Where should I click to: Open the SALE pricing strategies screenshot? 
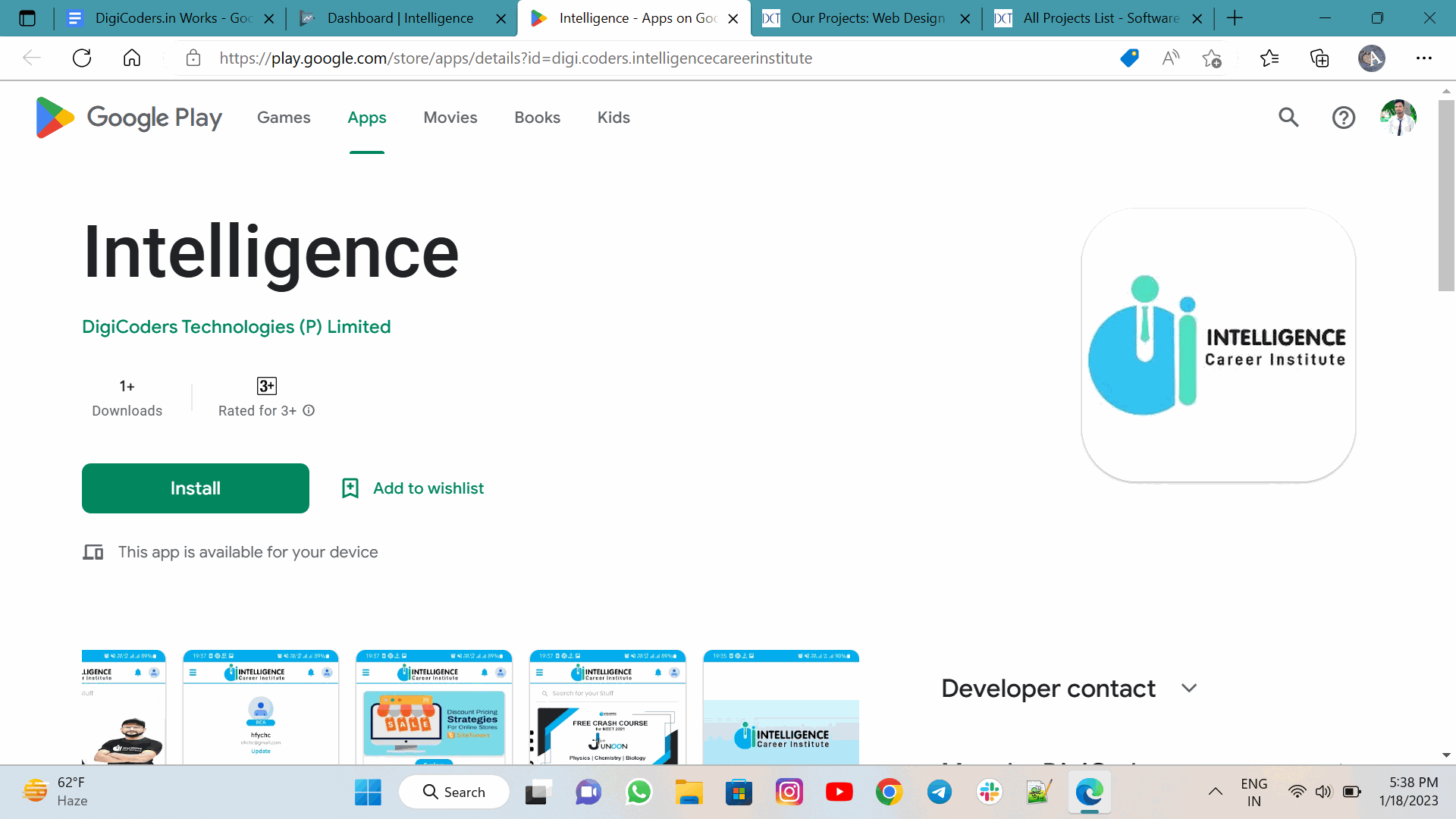[434, 707]
